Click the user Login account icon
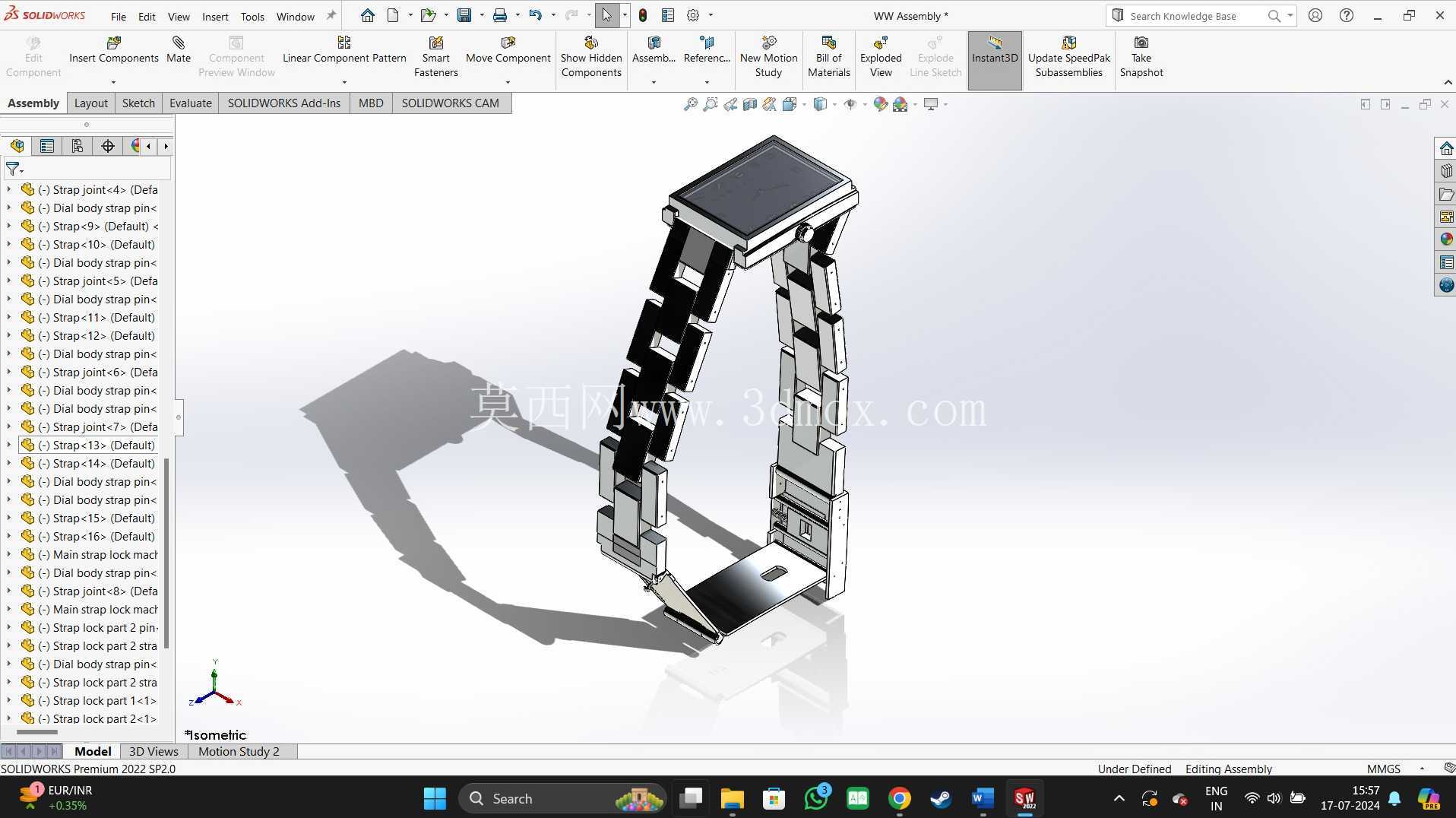 tap(1315, 15)
